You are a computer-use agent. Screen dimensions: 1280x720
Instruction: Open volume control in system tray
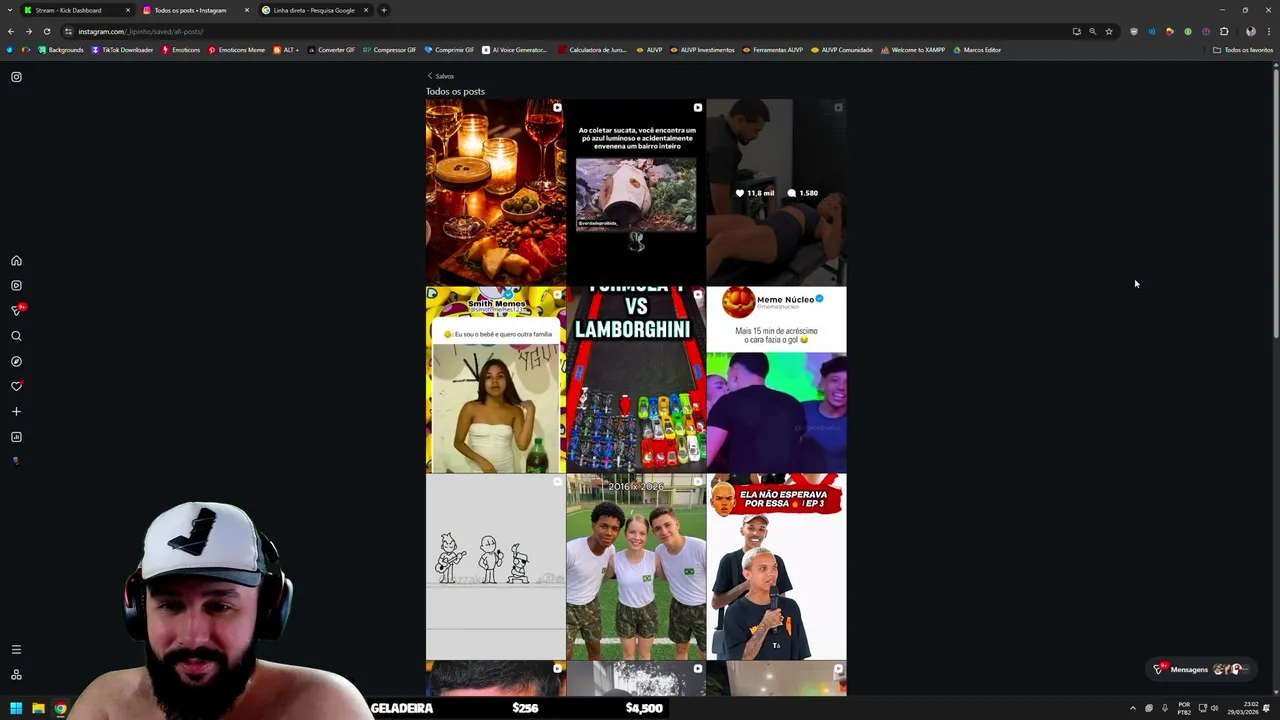[1215, 708]
